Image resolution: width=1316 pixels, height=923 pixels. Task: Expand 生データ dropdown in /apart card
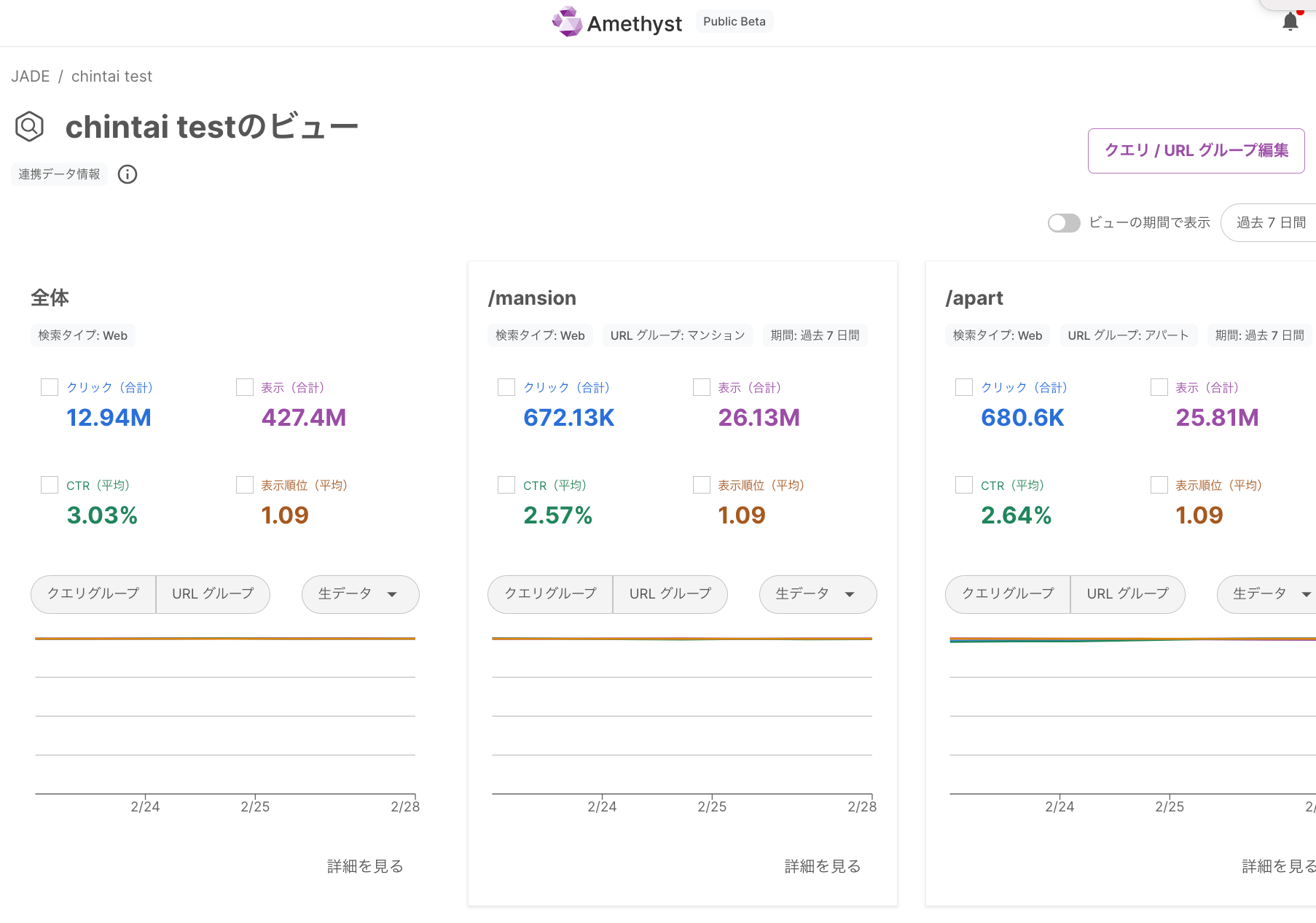(1268, 594)
